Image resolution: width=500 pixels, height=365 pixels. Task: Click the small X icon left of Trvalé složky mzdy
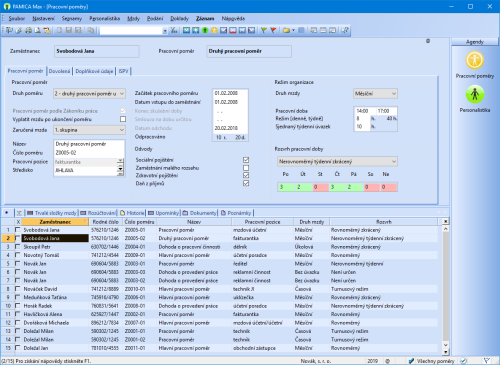click(19, 213)
